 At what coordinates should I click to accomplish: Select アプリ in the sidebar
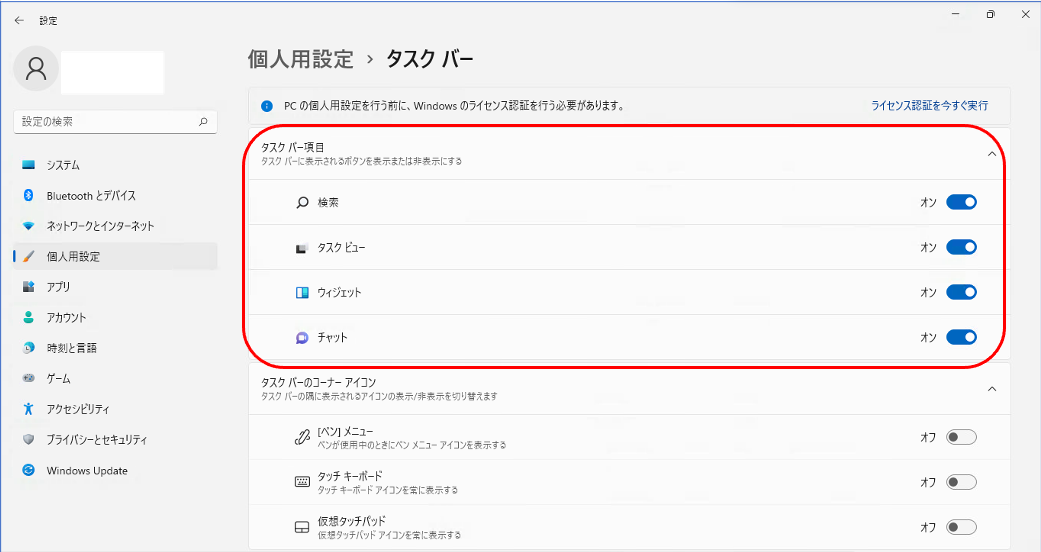click(x=116, y=286)
